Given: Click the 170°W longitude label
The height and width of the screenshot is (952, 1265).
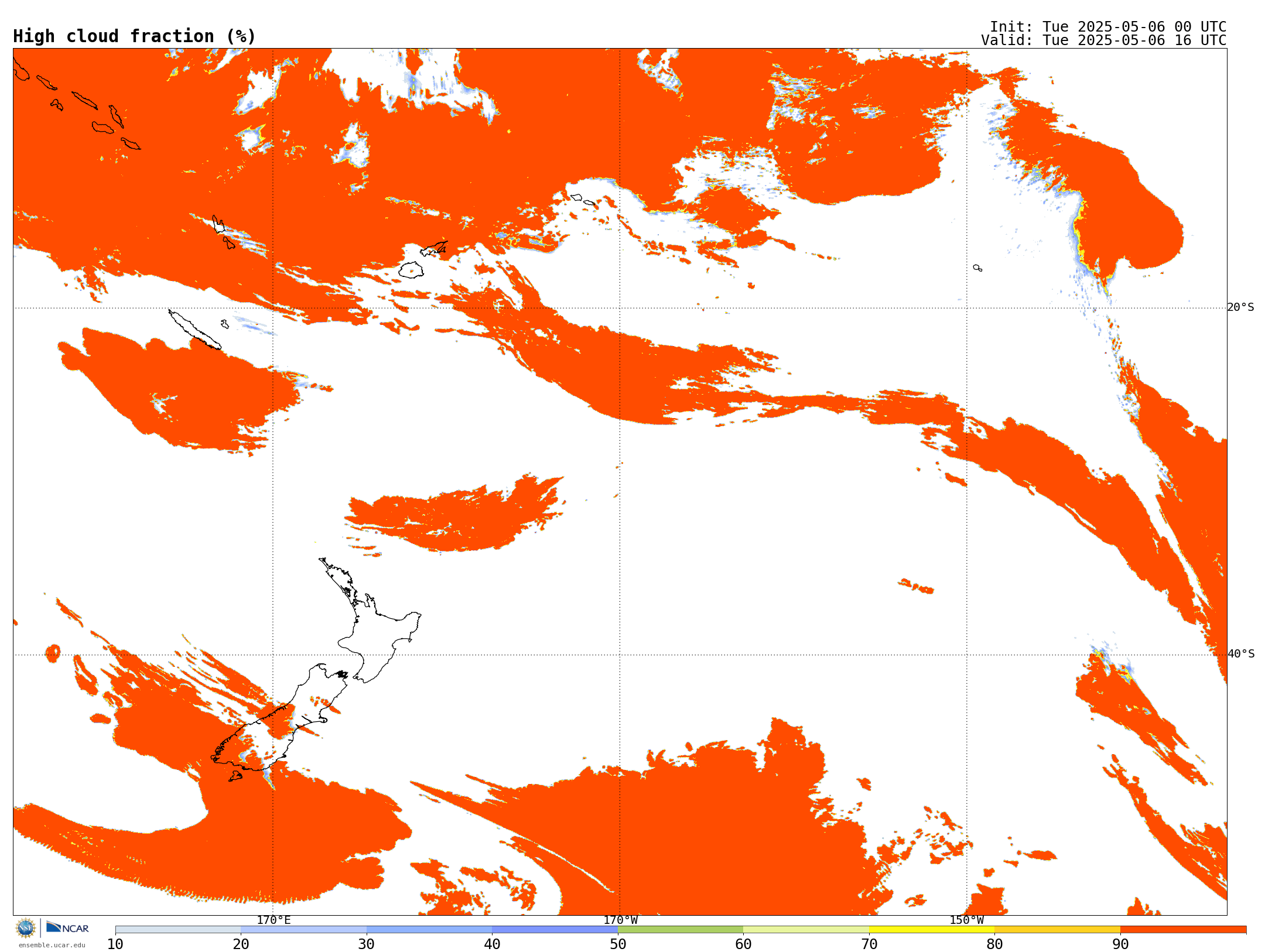Looking at the screenshot, I should [620, 920].
